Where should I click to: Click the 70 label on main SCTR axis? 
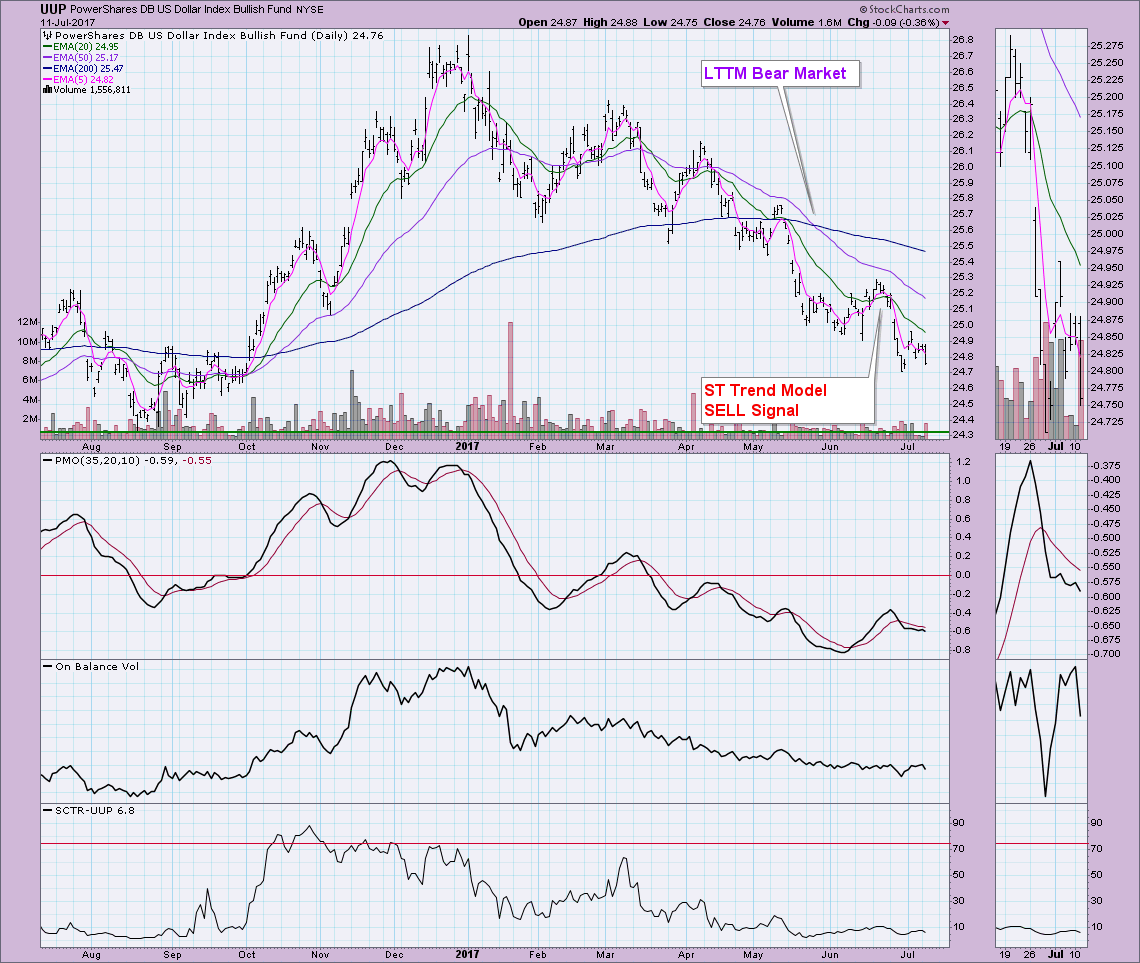click(959, 848)
